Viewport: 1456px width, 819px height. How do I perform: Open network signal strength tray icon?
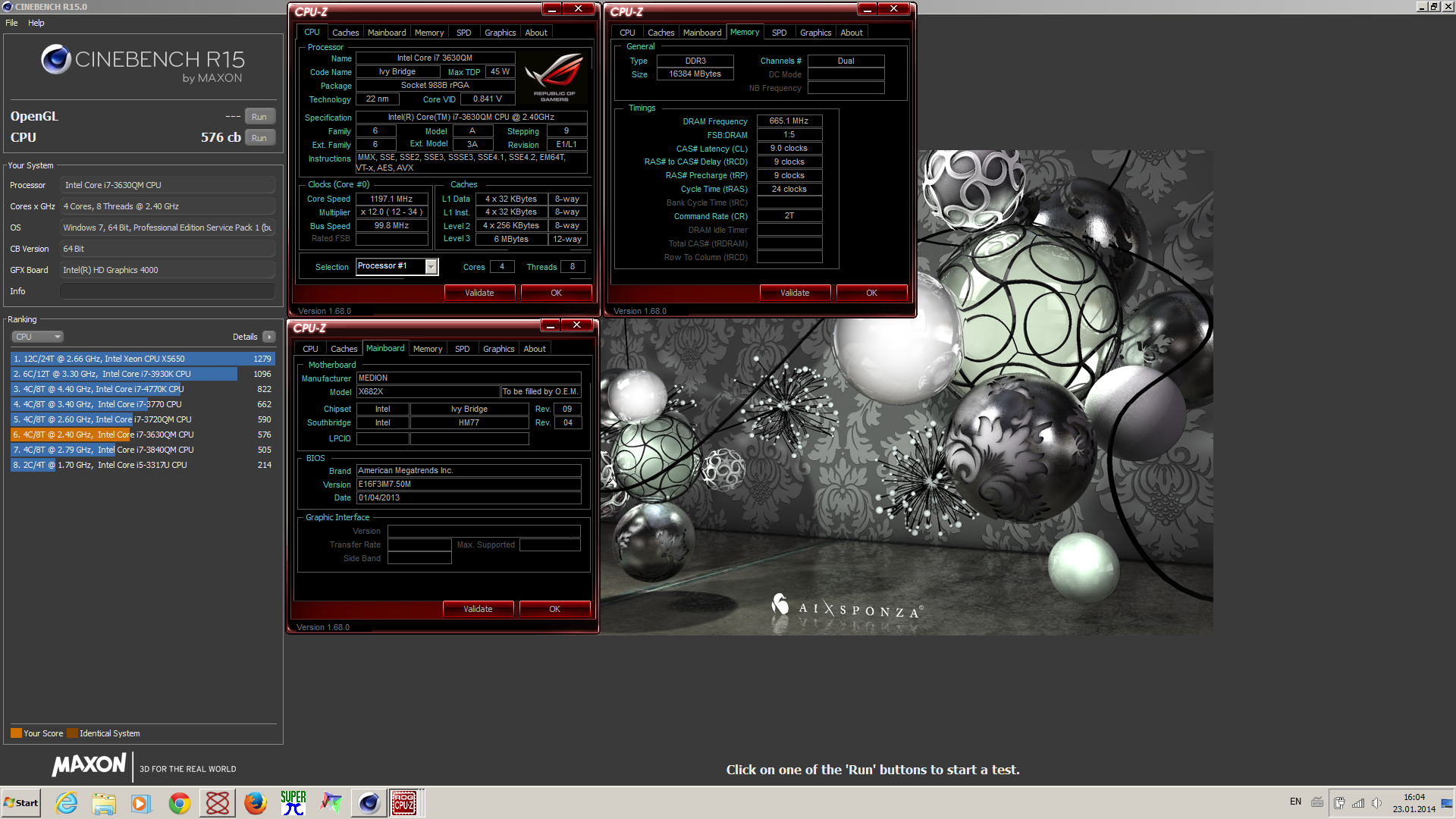[x=1358, y=803]
